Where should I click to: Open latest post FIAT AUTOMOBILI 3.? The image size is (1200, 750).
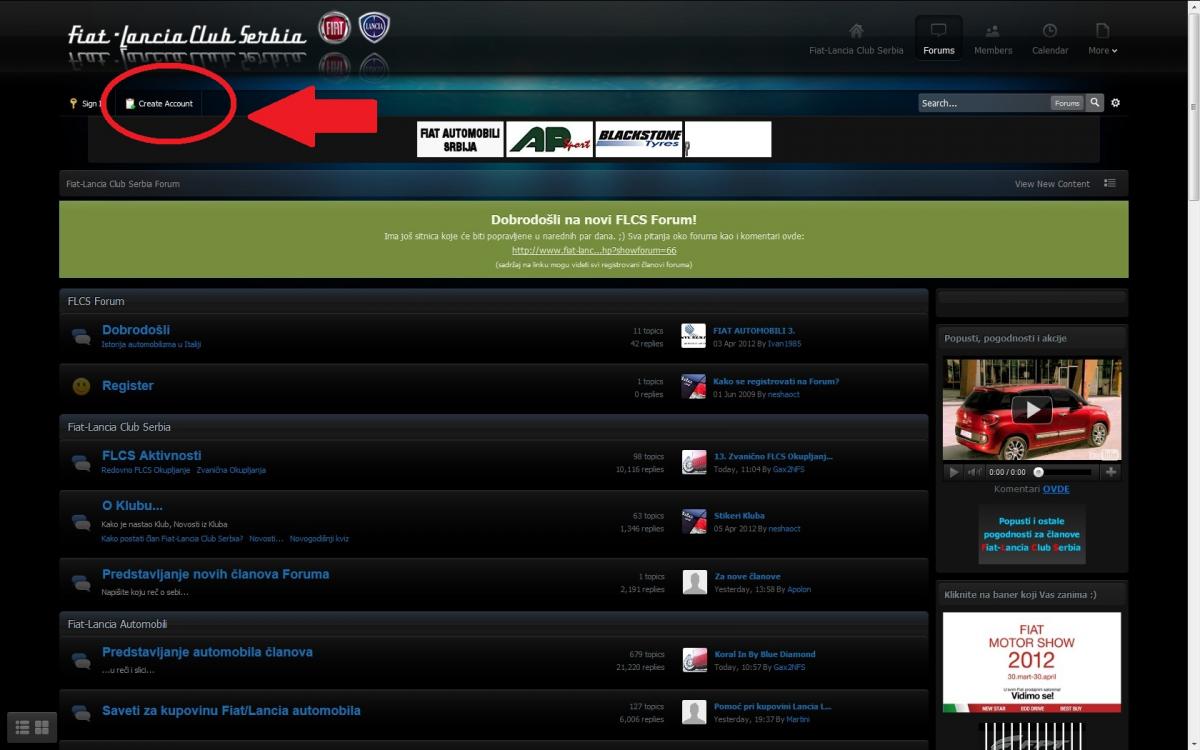[754, 330]
